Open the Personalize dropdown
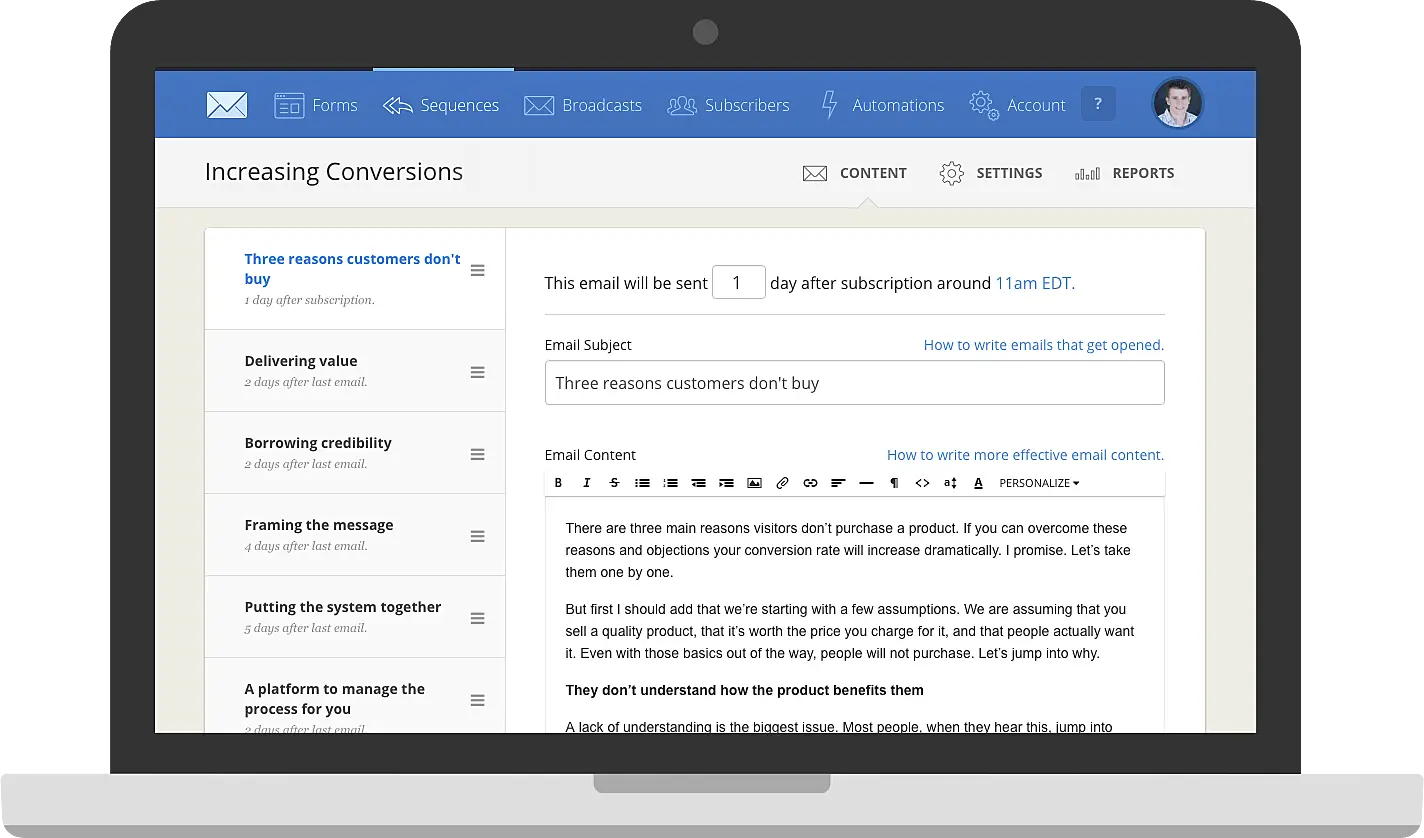The width and height of the screenshot is (1424, 838). 1038,483
